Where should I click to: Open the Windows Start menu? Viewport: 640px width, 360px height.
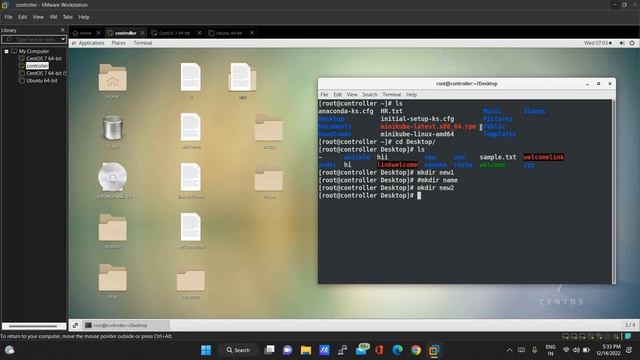(206, 350)
